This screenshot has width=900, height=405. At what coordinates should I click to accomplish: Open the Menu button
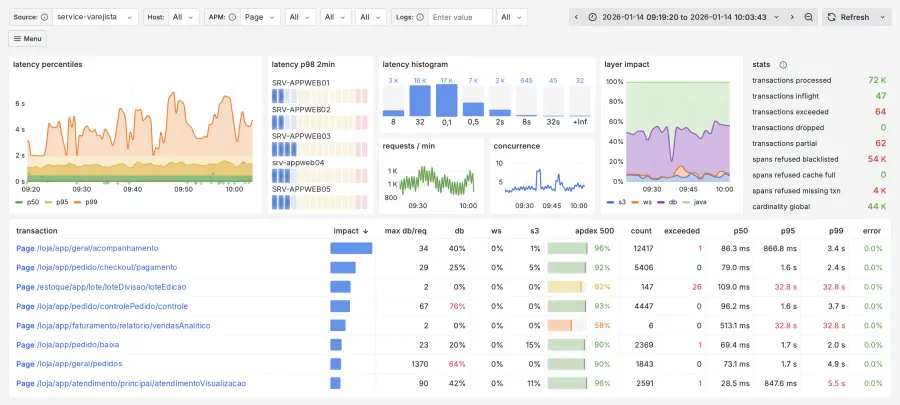28,38
